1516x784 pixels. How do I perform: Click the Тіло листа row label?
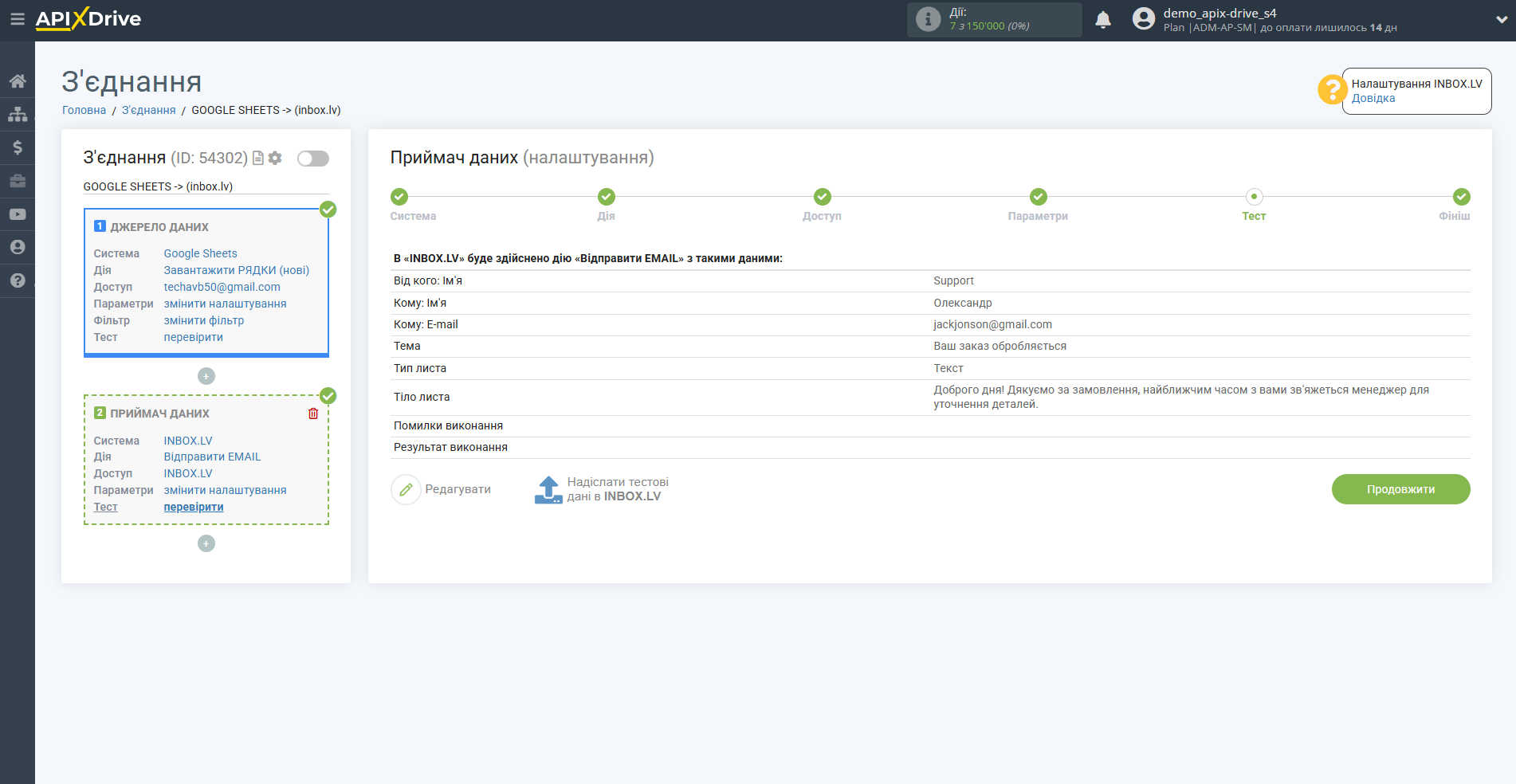point(422,397)
